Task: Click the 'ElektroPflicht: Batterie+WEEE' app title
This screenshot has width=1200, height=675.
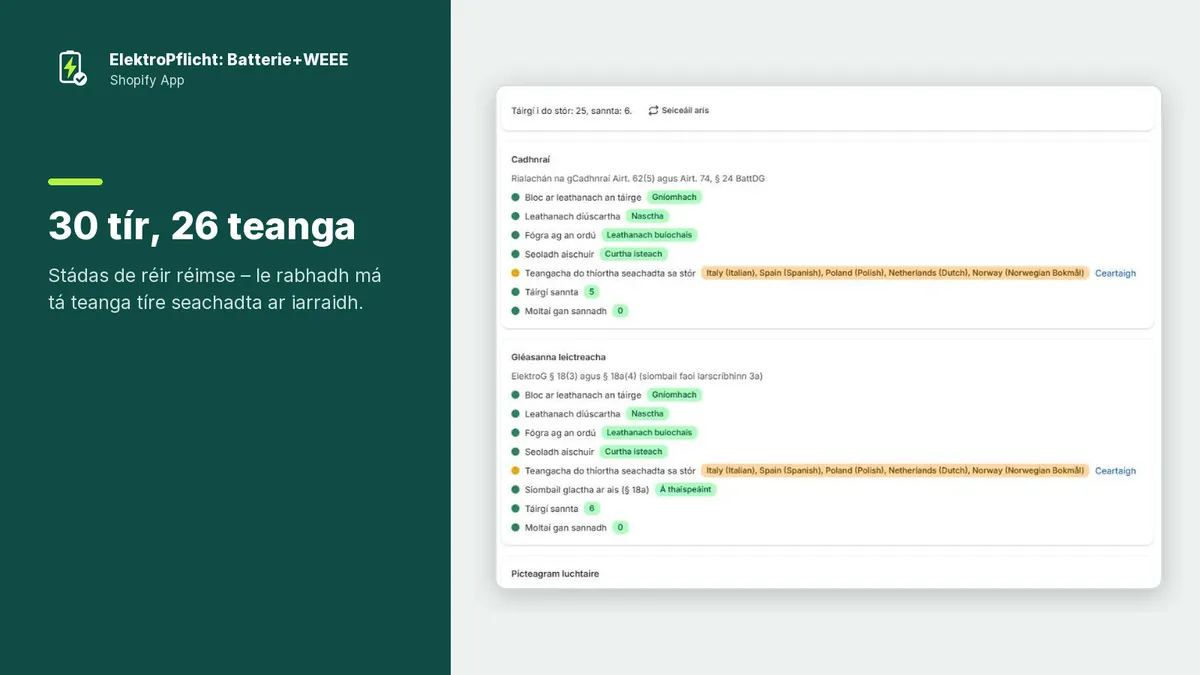Action: pos(229,60)
